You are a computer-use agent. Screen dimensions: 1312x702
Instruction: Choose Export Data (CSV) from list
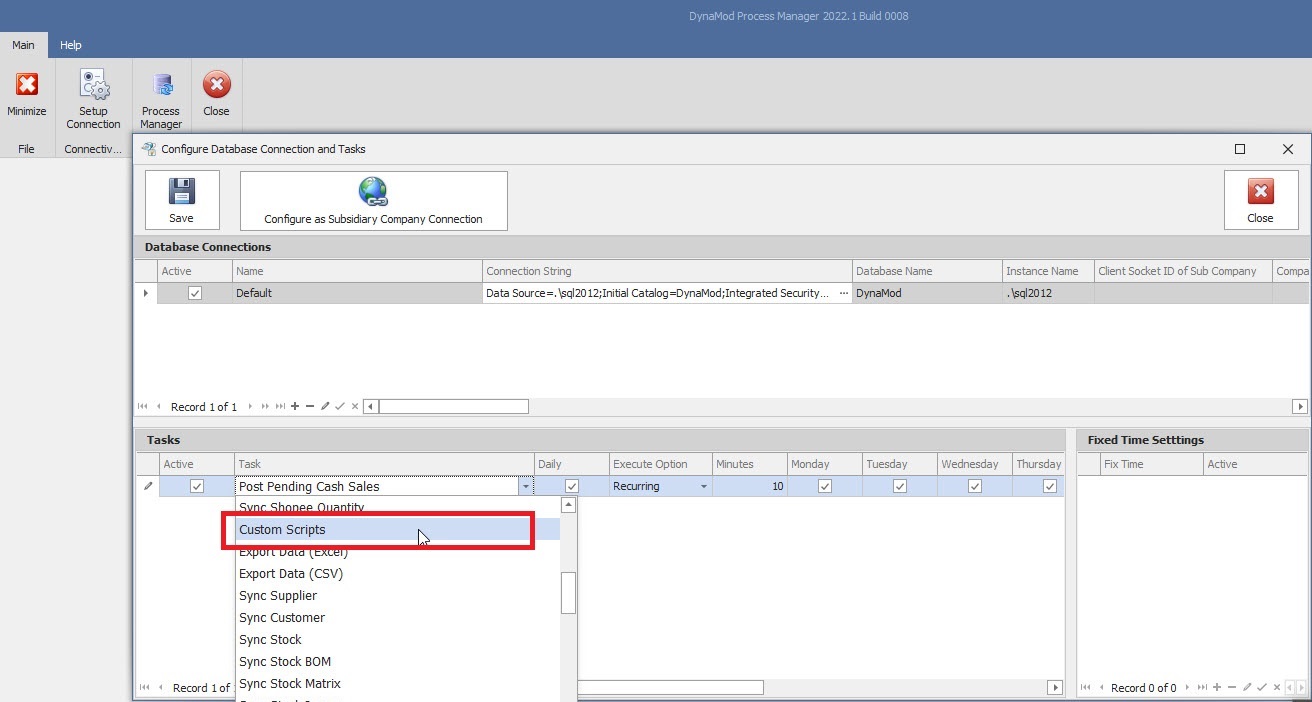pos(398,574)
